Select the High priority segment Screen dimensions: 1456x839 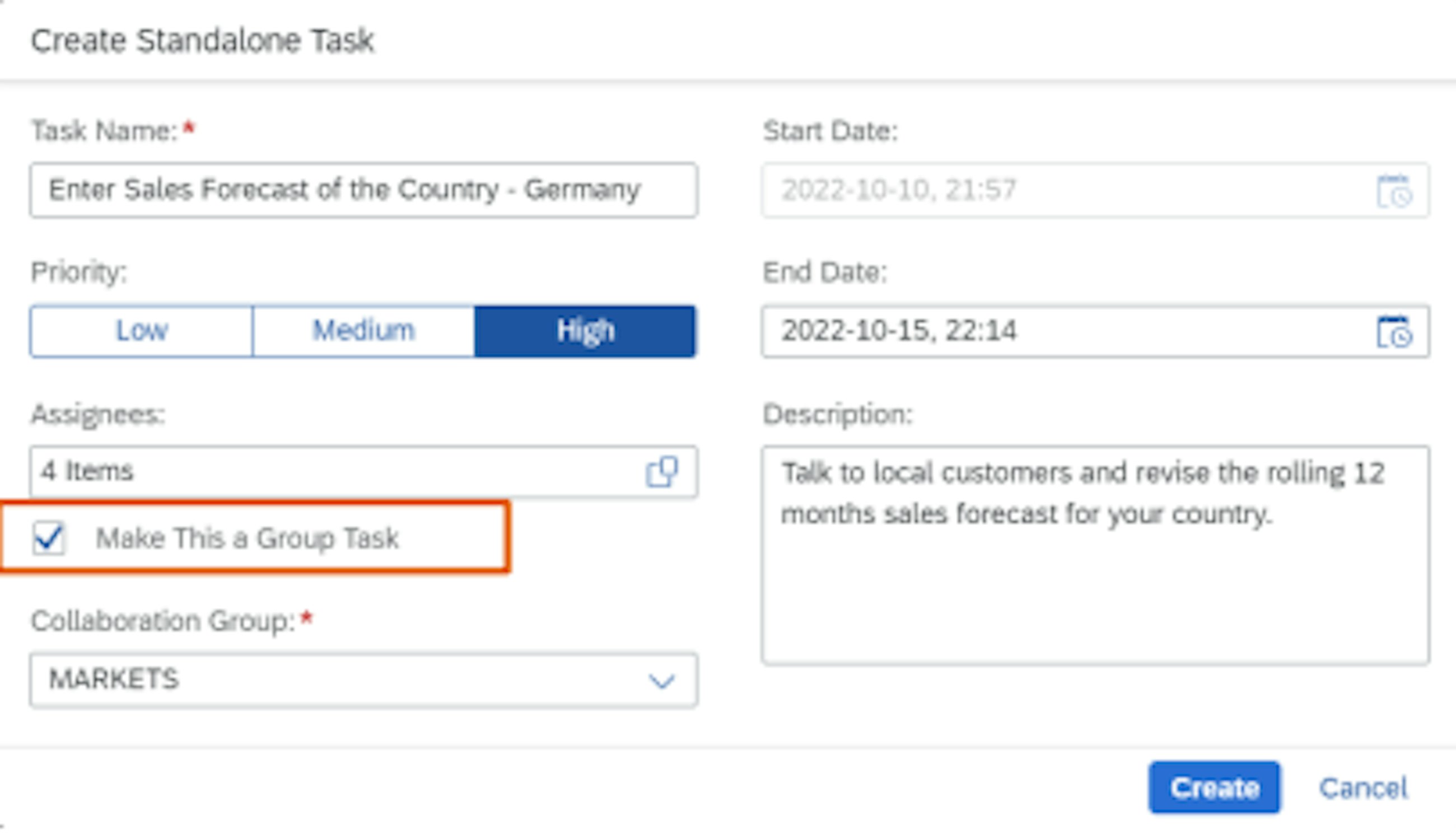tap(585, 331)
